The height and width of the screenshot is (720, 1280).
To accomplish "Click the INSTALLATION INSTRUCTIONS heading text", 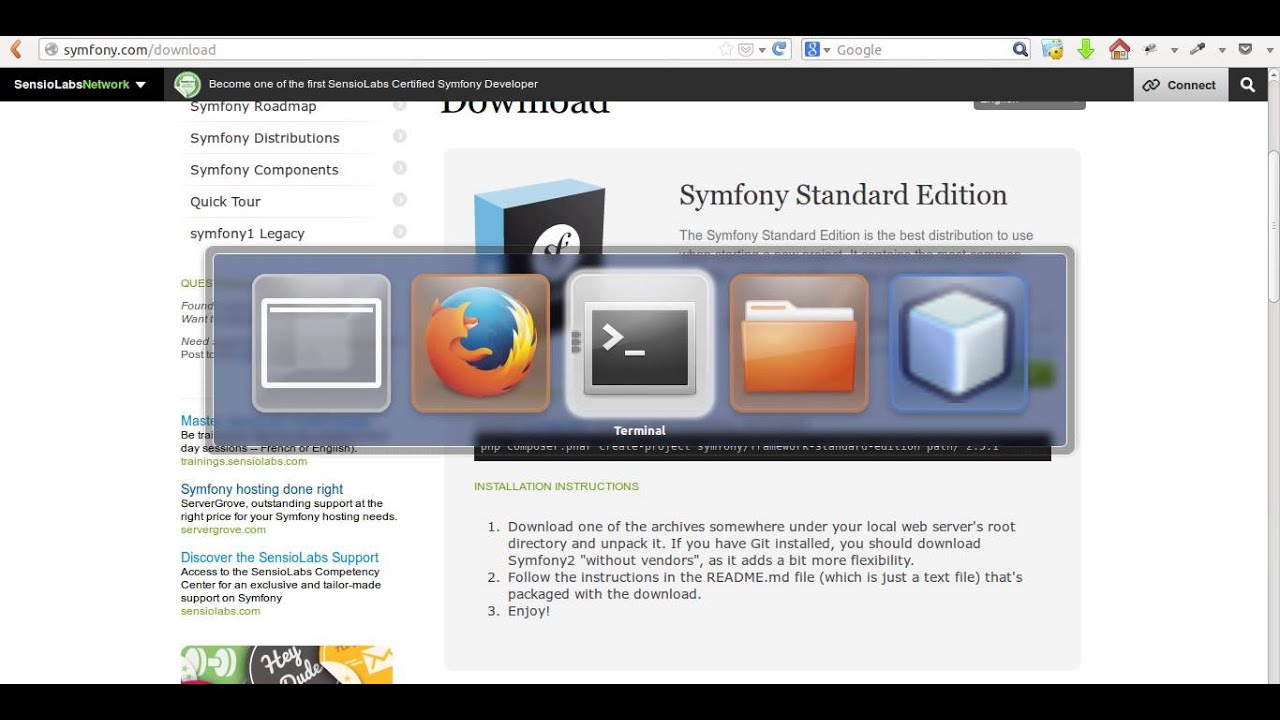I will (556, 487).
